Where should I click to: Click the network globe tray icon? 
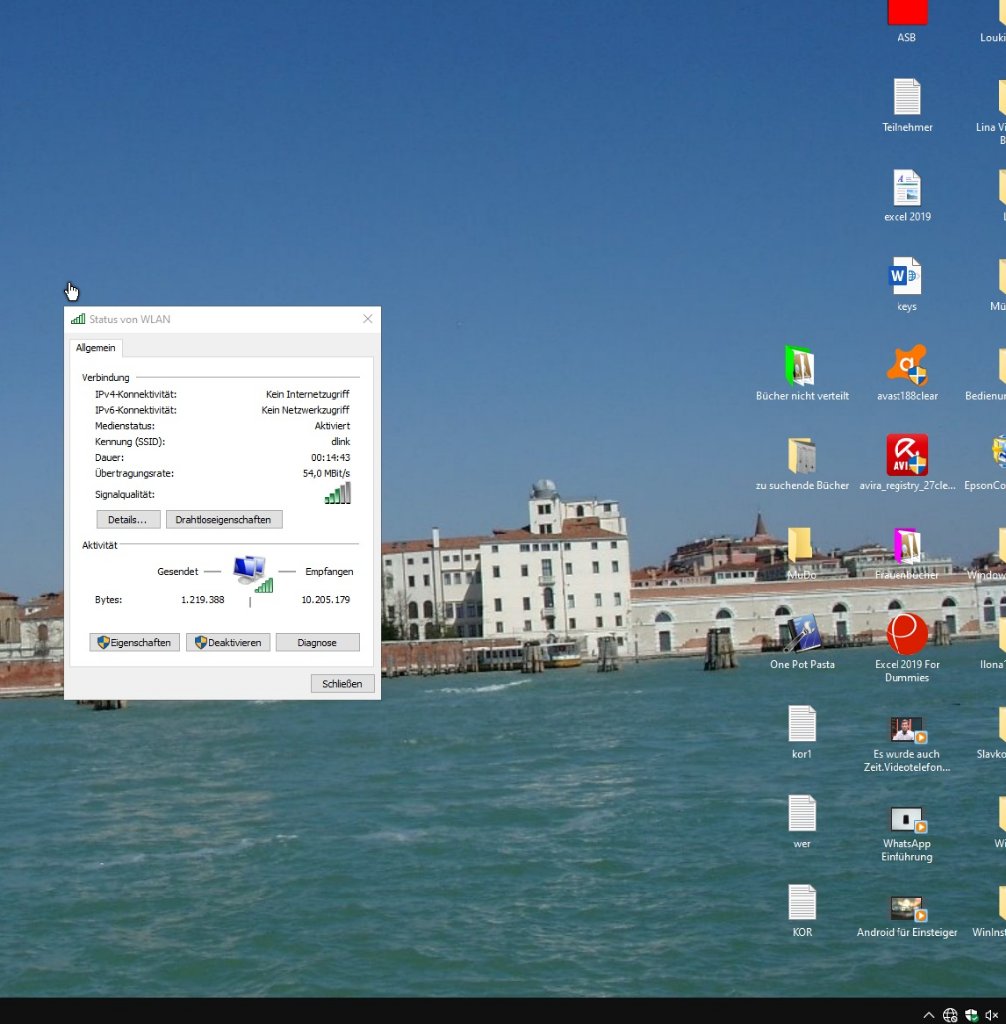[x=950, y=1015]
